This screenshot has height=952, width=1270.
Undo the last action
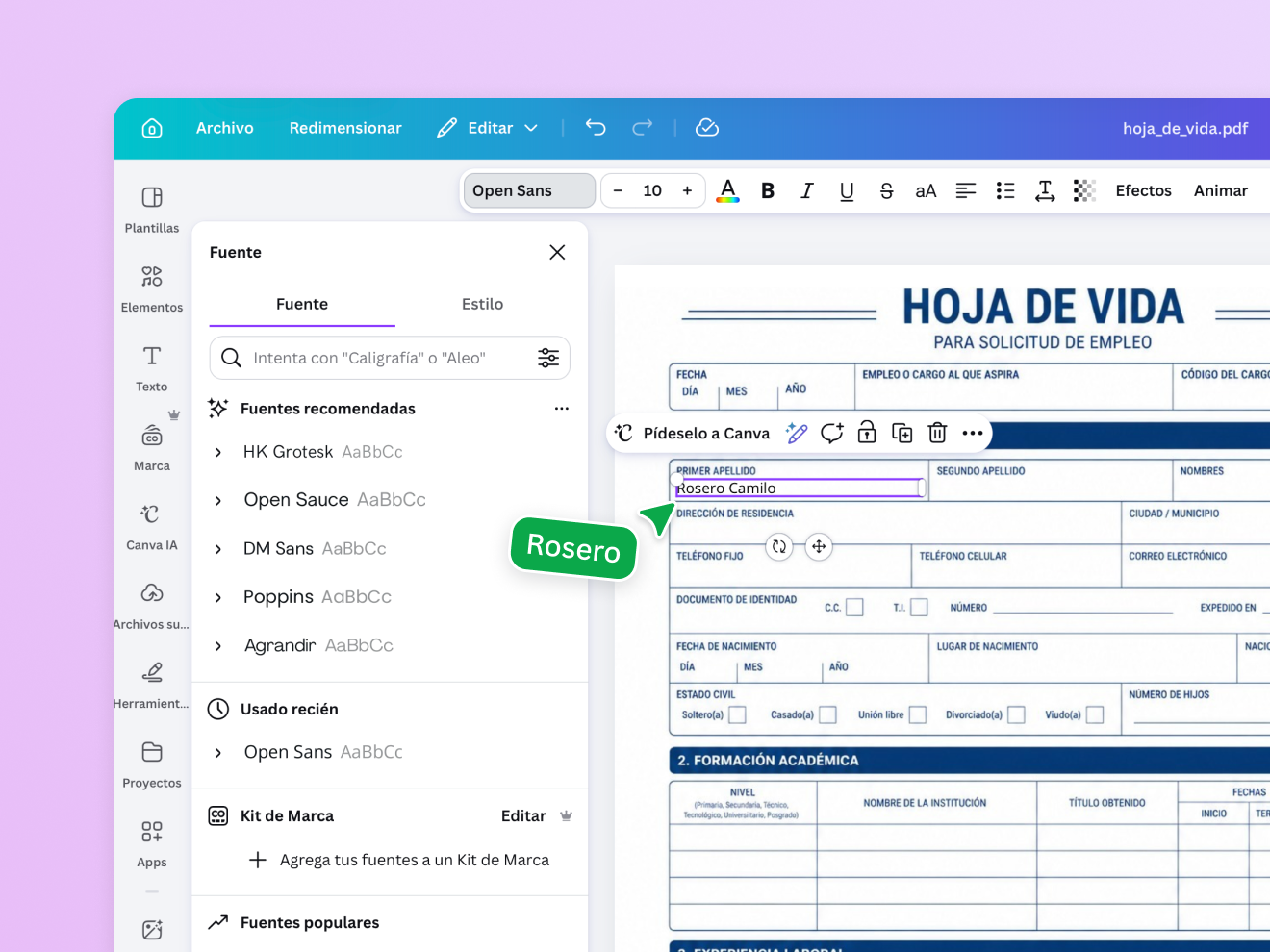[596, 127]
